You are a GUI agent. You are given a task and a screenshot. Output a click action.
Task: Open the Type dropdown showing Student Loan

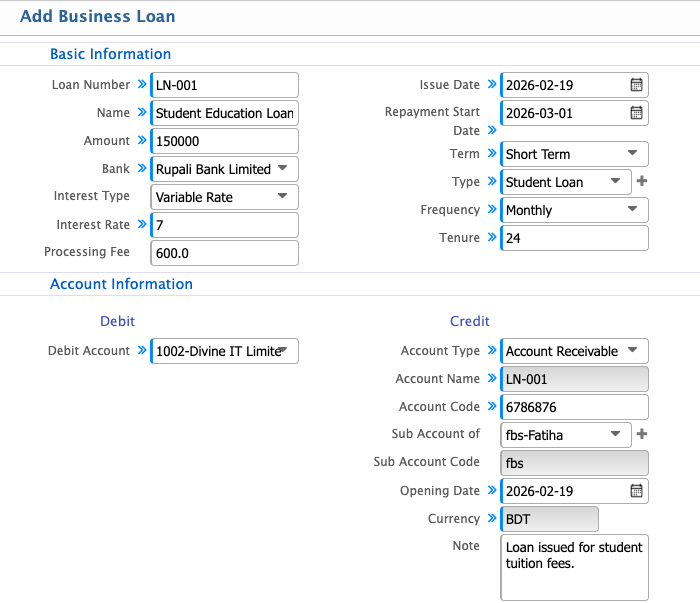tap(565, 182)
